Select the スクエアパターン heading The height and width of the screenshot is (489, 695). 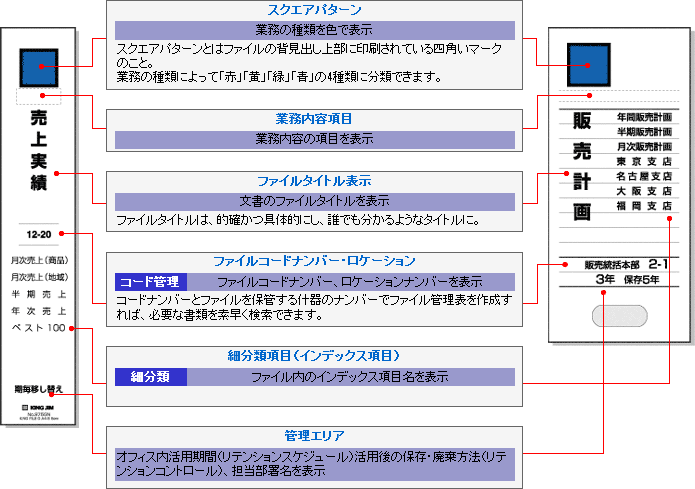pos(314,10)
